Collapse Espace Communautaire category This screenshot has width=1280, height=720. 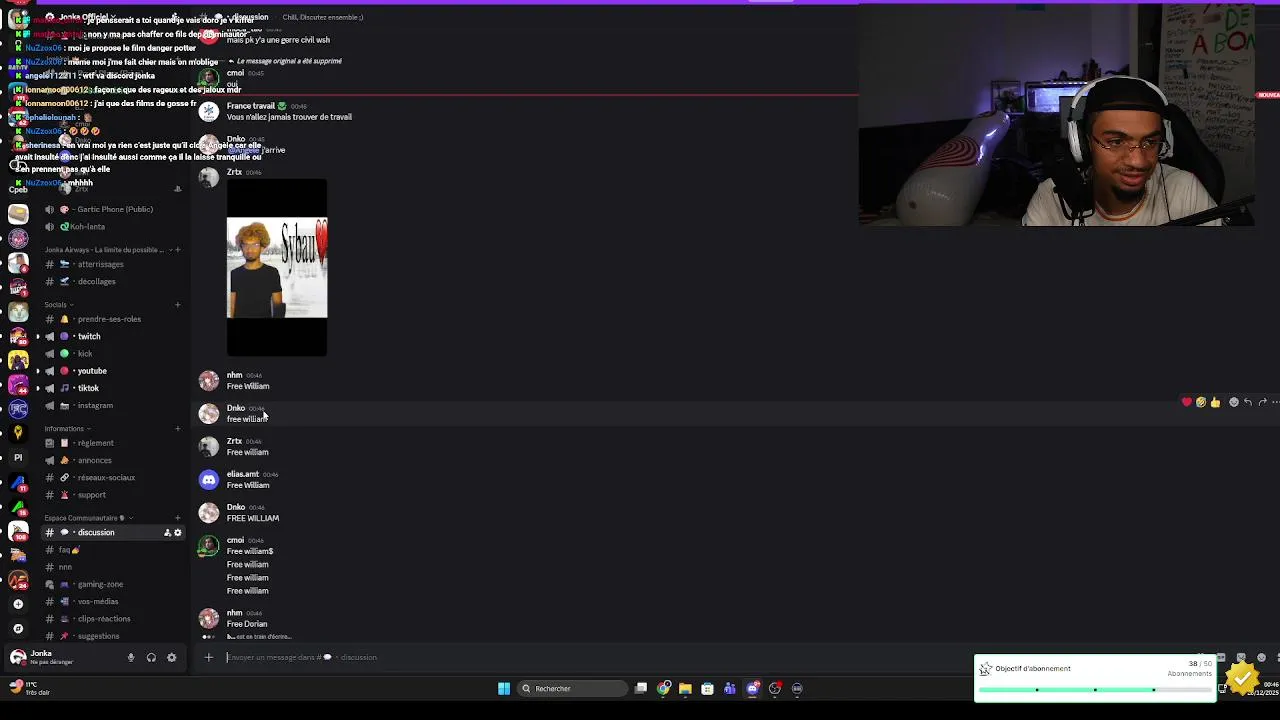(89, 518)
